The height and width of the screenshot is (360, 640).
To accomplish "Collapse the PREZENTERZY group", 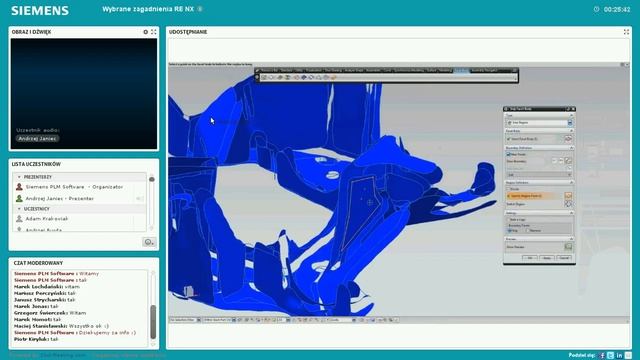I will [19, 177].
